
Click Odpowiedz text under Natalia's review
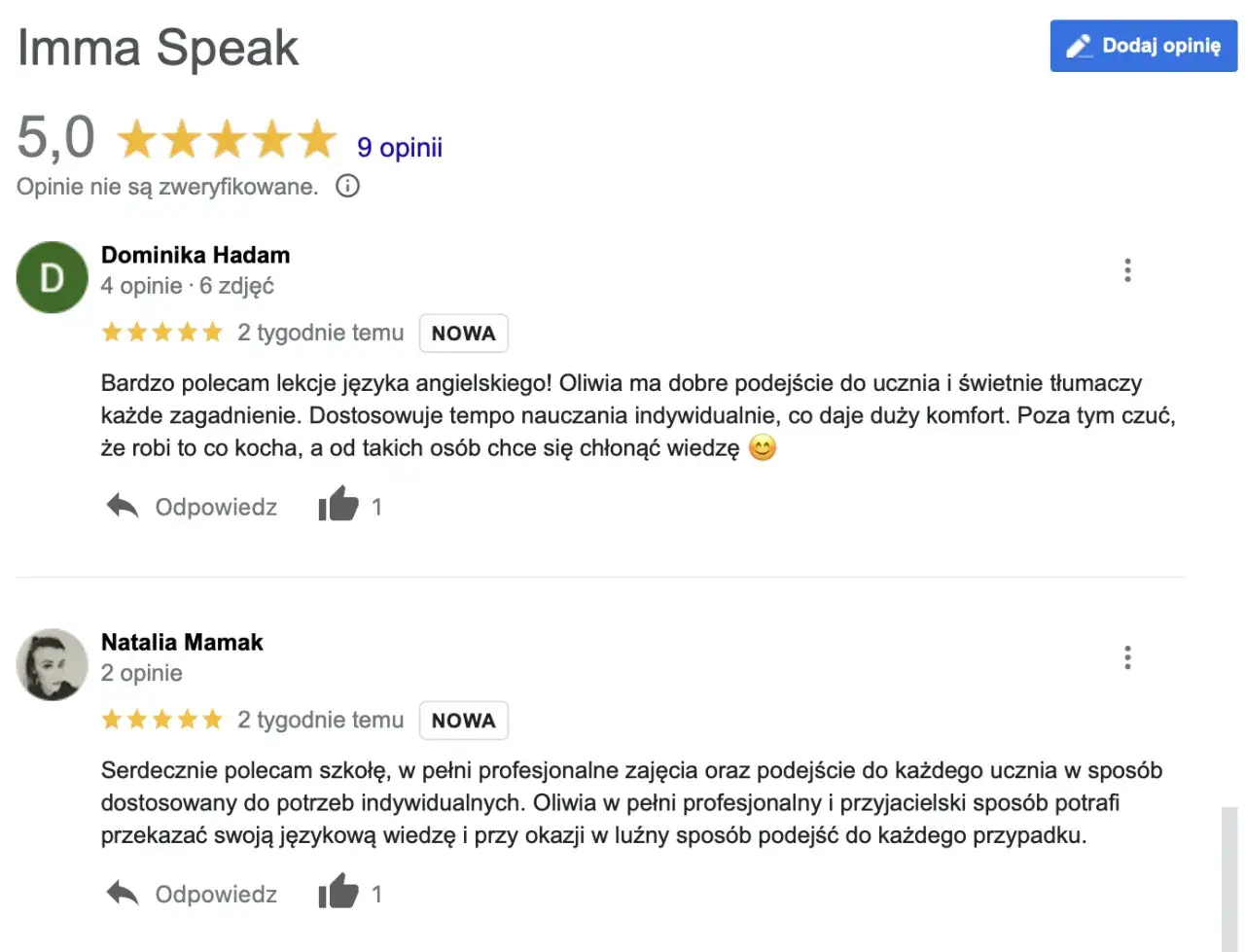click(x=216, y=894)
